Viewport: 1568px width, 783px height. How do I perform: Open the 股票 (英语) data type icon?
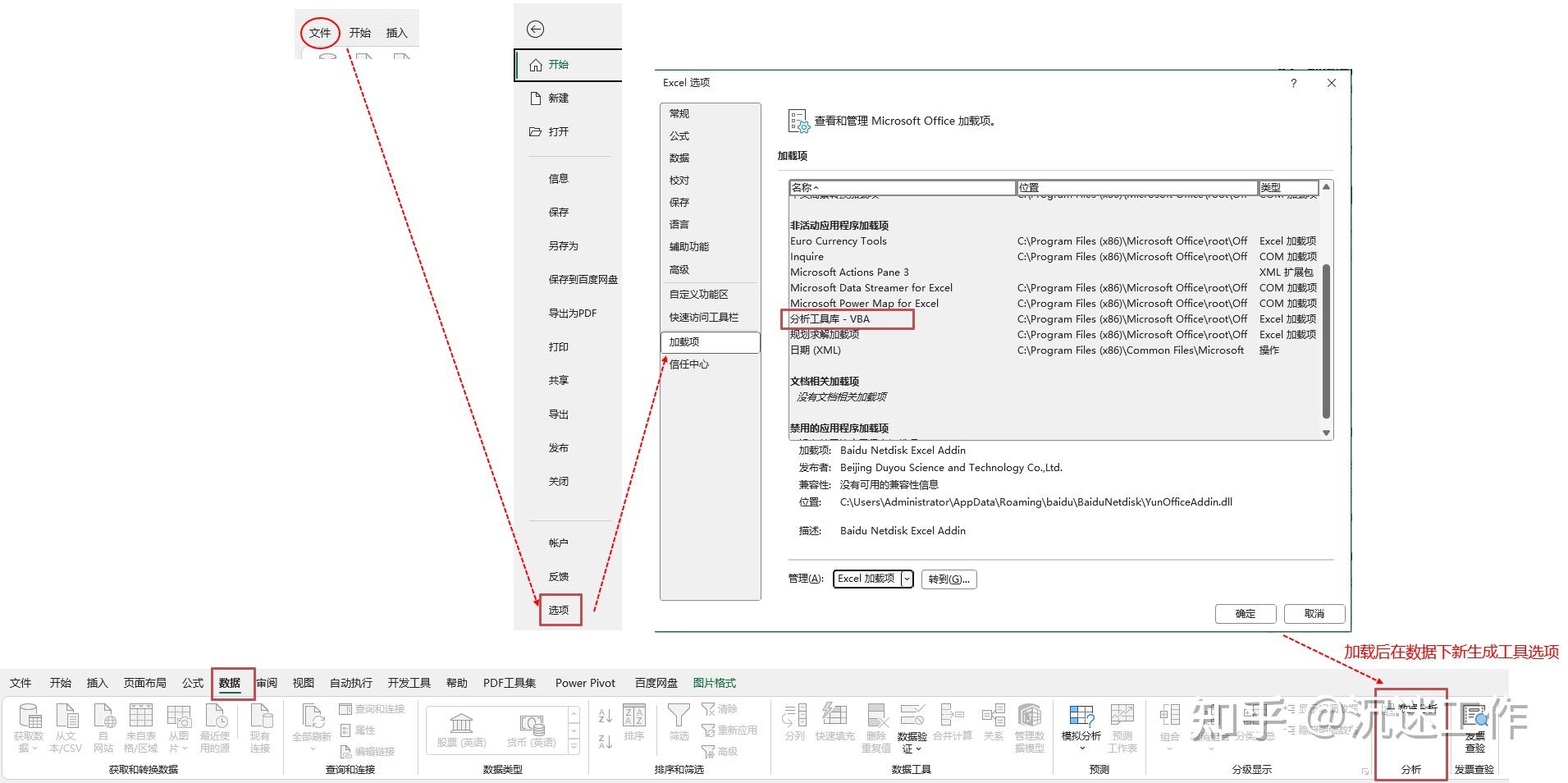pyautogui.click(x=461, y=728)
